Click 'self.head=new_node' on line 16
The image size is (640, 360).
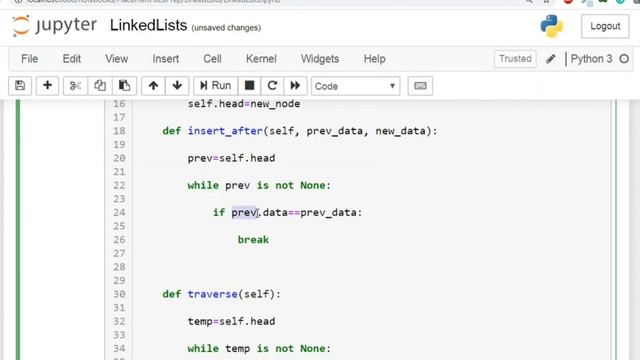tap(244, 104)
